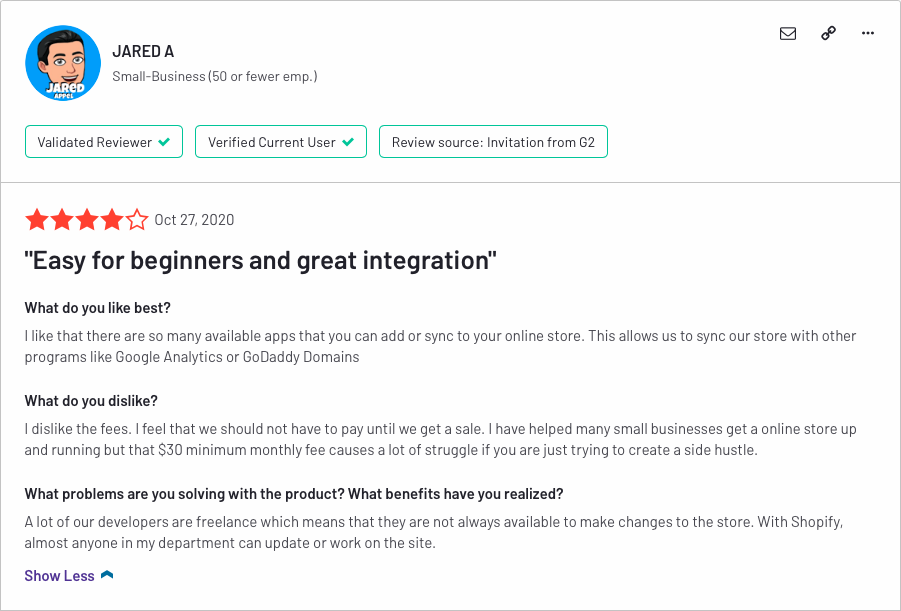This screenshot has width=901, height=611.
Task: Click Small-Business company size text
Action: [x=214, y=76]
